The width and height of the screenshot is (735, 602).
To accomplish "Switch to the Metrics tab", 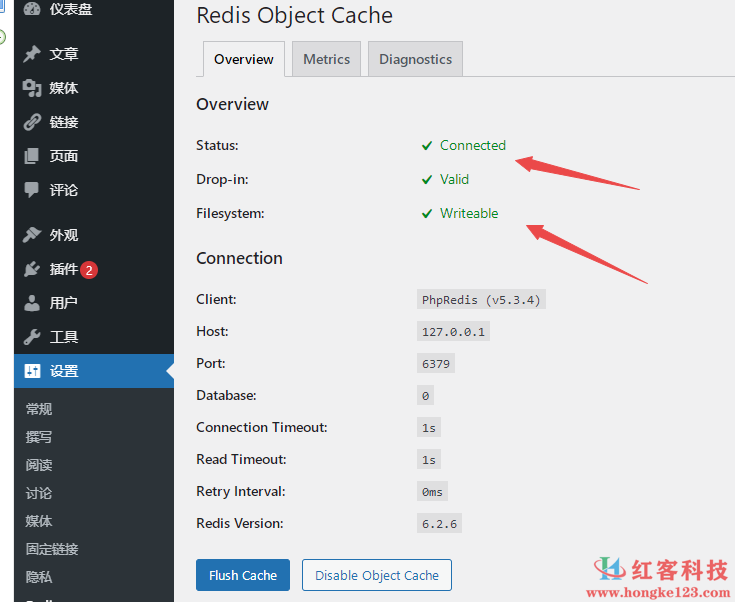I will tap(326, 59).
